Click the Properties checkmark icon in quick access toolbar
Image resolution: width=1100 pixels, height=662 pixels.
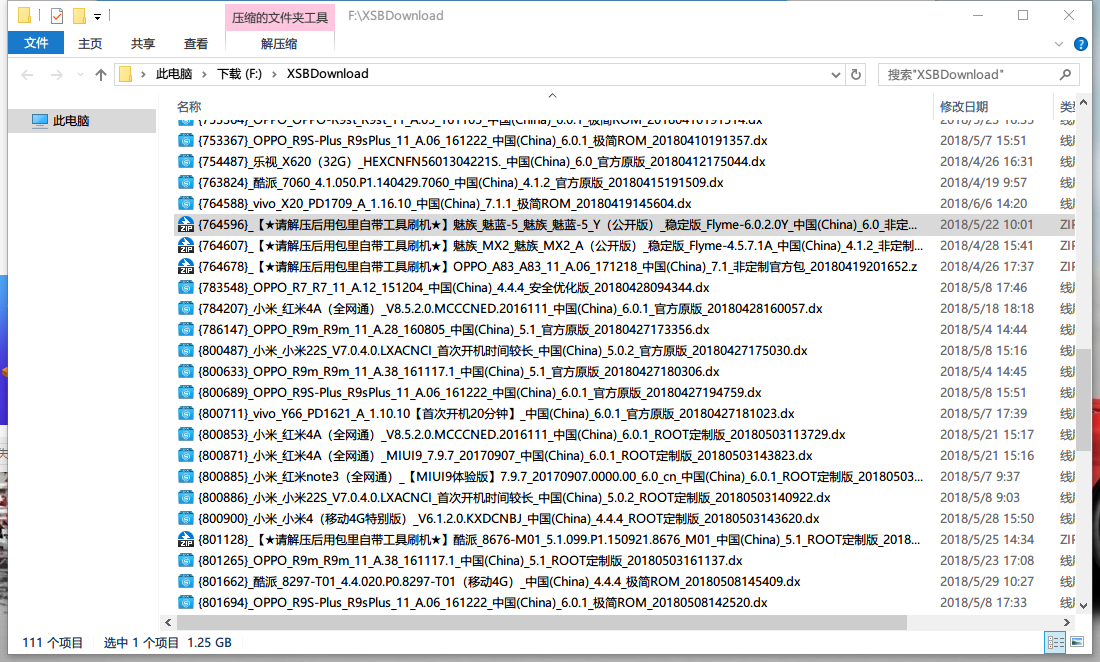coord(57,15)
